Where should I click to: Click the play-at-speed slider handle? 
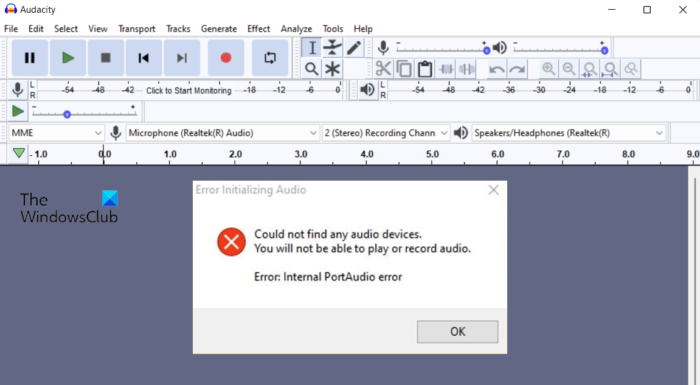[67, 114]
